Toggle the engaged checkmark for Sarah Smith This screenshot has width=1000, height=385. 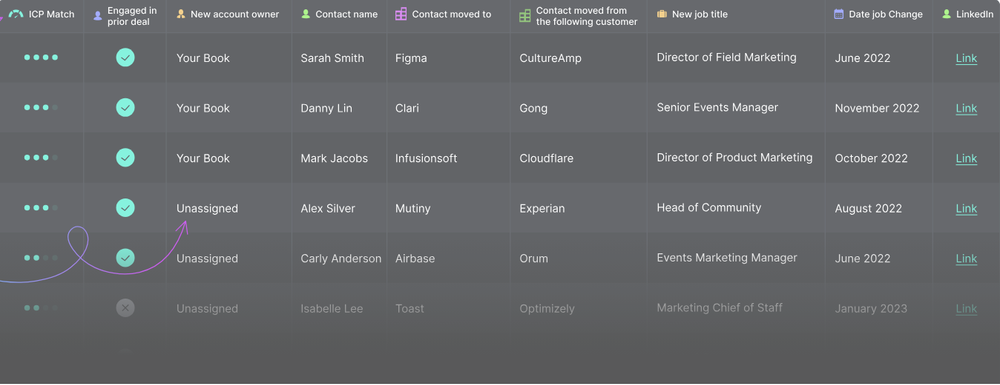125,57
